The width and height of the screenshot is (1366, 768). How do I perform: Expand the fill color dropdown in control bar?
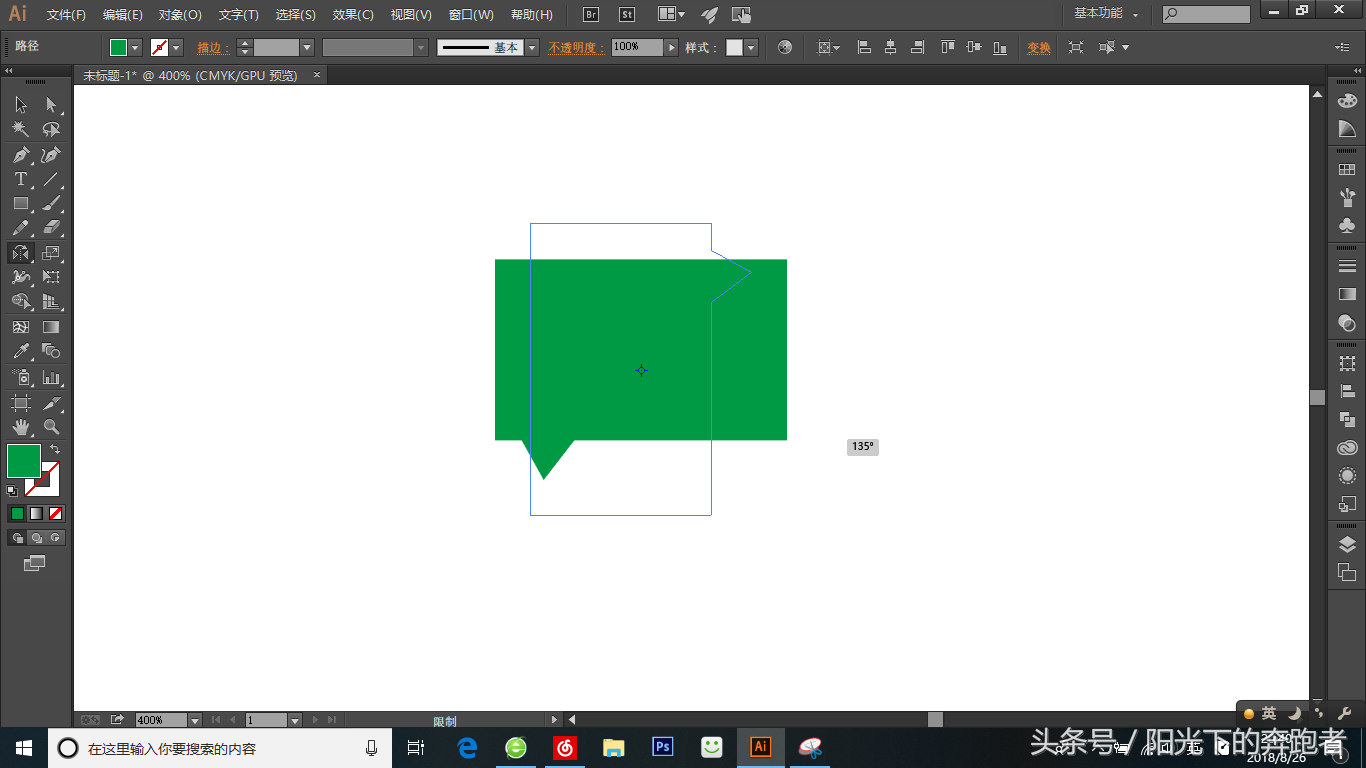point(135,48)
